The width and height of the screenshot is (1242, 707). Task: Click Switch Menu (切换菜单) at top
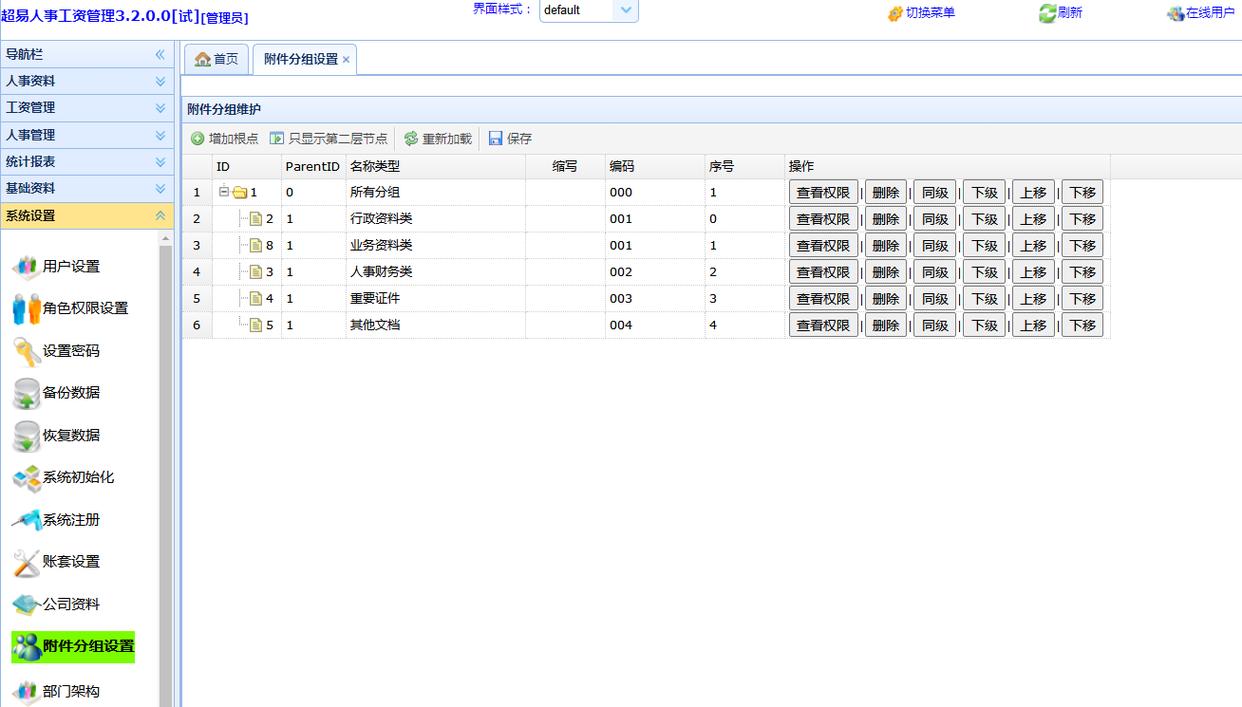pyautogui.click(x=921, y=13)
